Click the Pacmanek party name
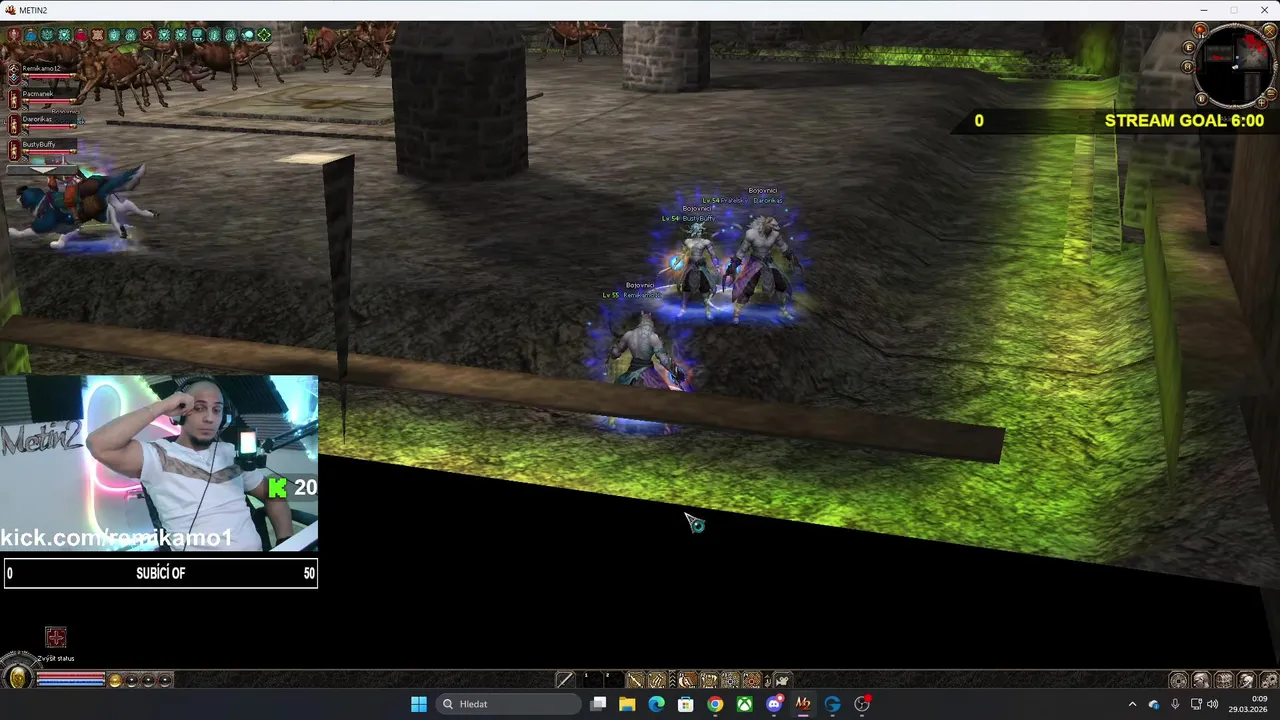The height and width of the screenshot is (720, 1280). tap(38, 93)
